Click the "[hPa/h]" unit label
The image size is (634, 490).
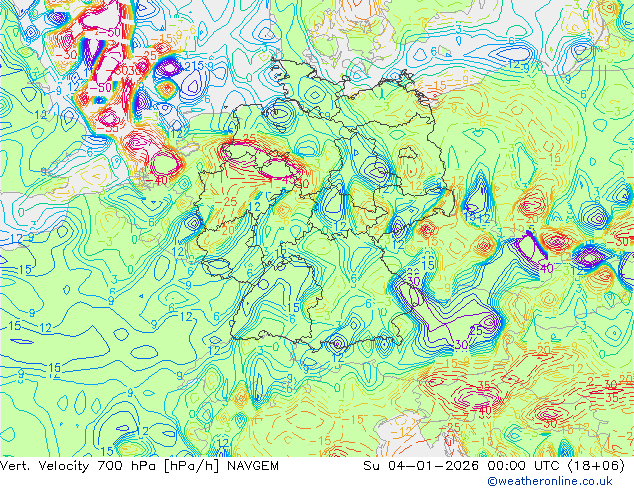tap(191, 466)
